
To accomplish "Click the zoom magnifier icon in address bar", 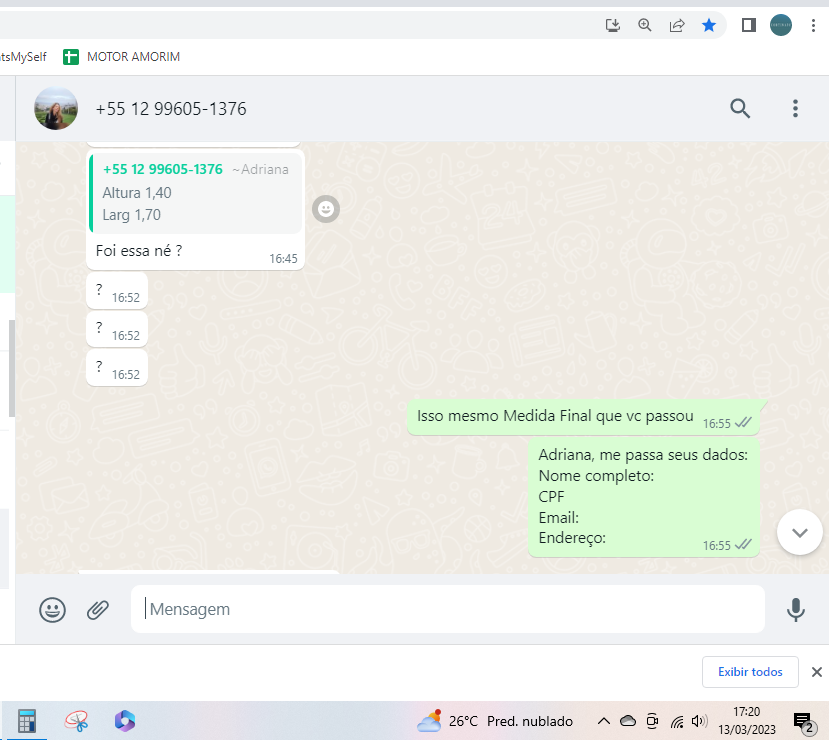I will point(644,25).
